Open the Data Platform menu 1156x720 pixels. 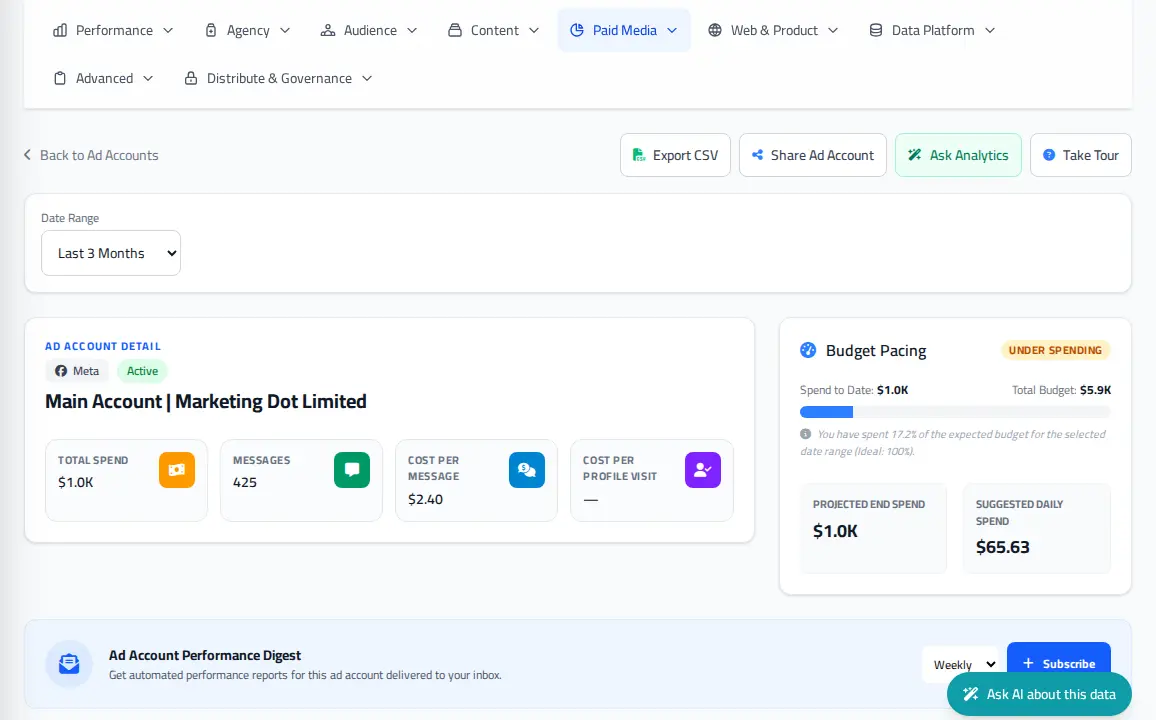932,30
